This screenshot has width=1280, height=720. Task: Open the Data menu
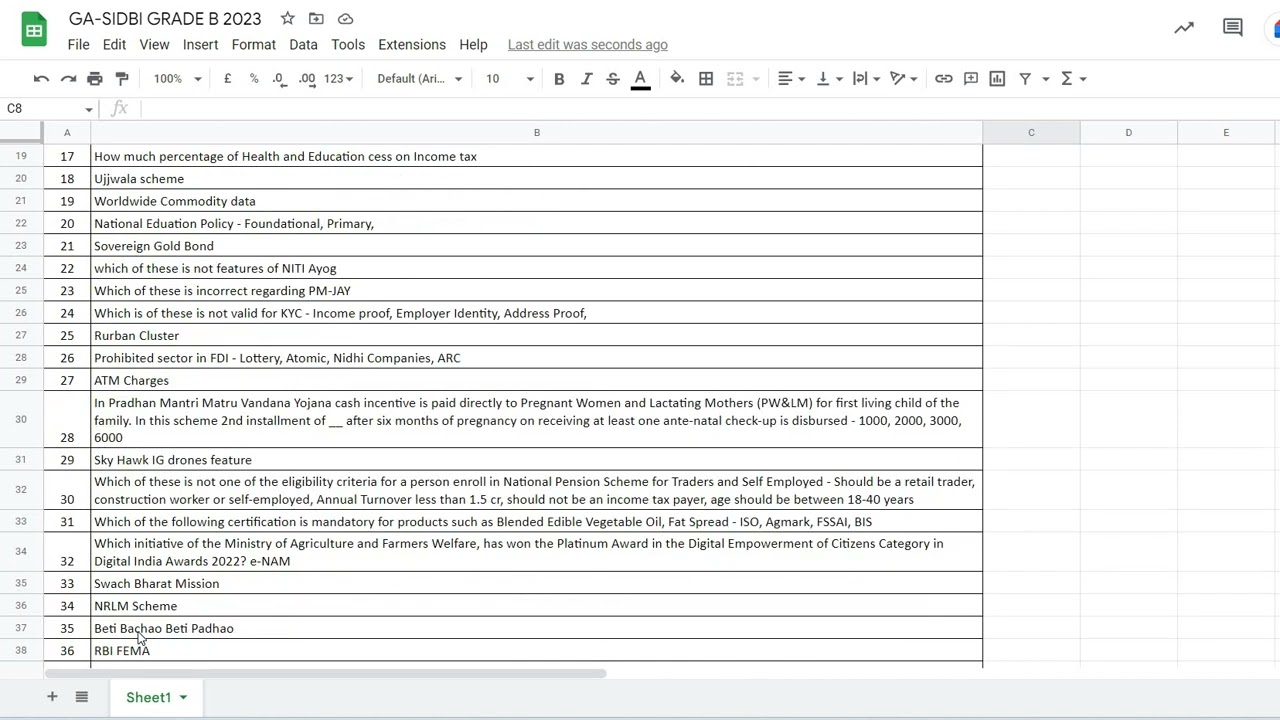coord(303,44)
